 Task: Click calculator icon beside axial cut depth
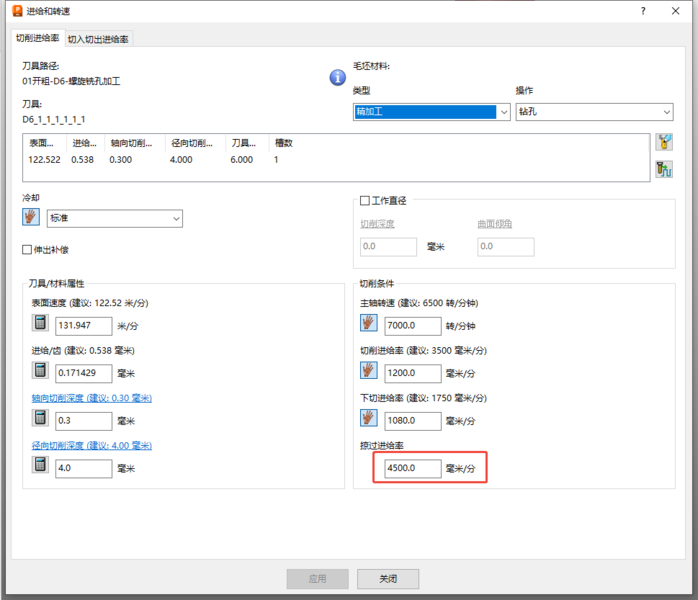(x=41, y=419)
